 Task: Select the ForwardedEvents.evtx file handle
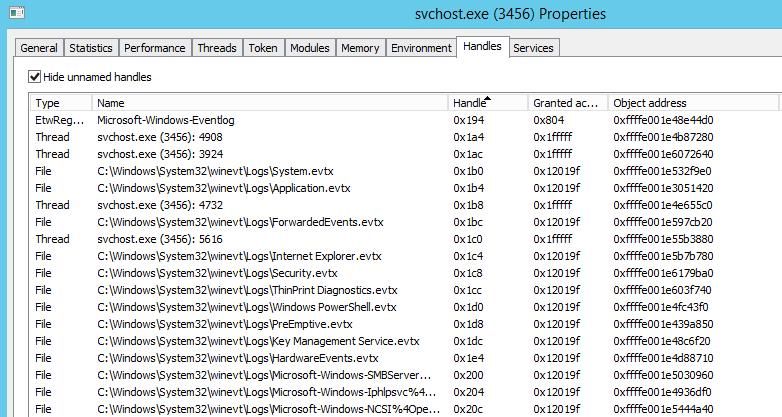click(405, 222)
